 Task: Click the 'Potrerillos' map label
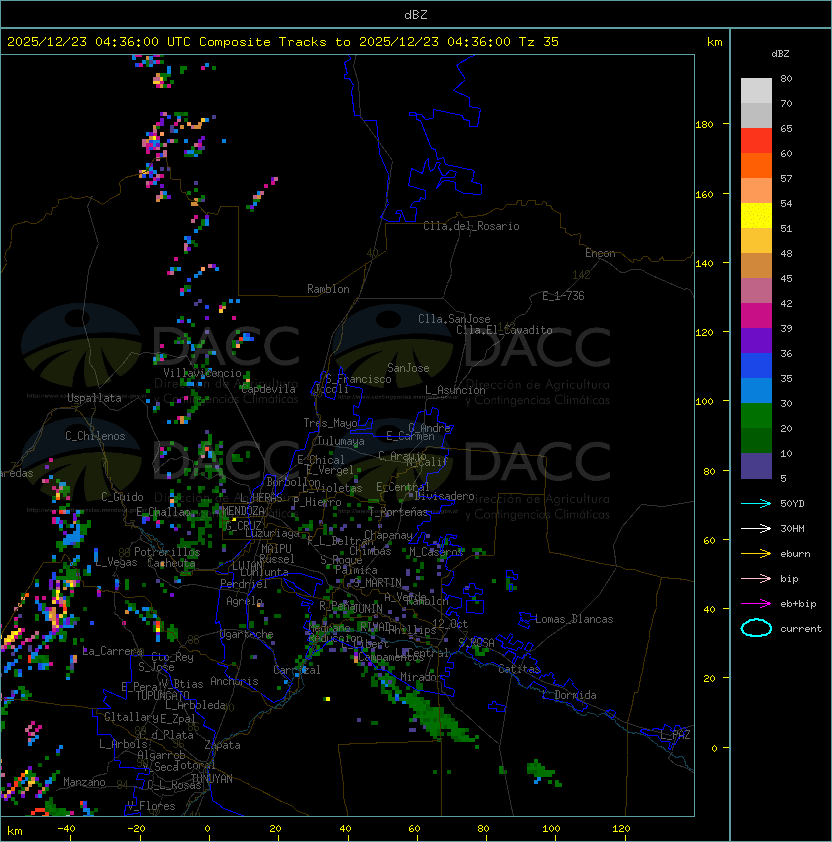[167, 552]
